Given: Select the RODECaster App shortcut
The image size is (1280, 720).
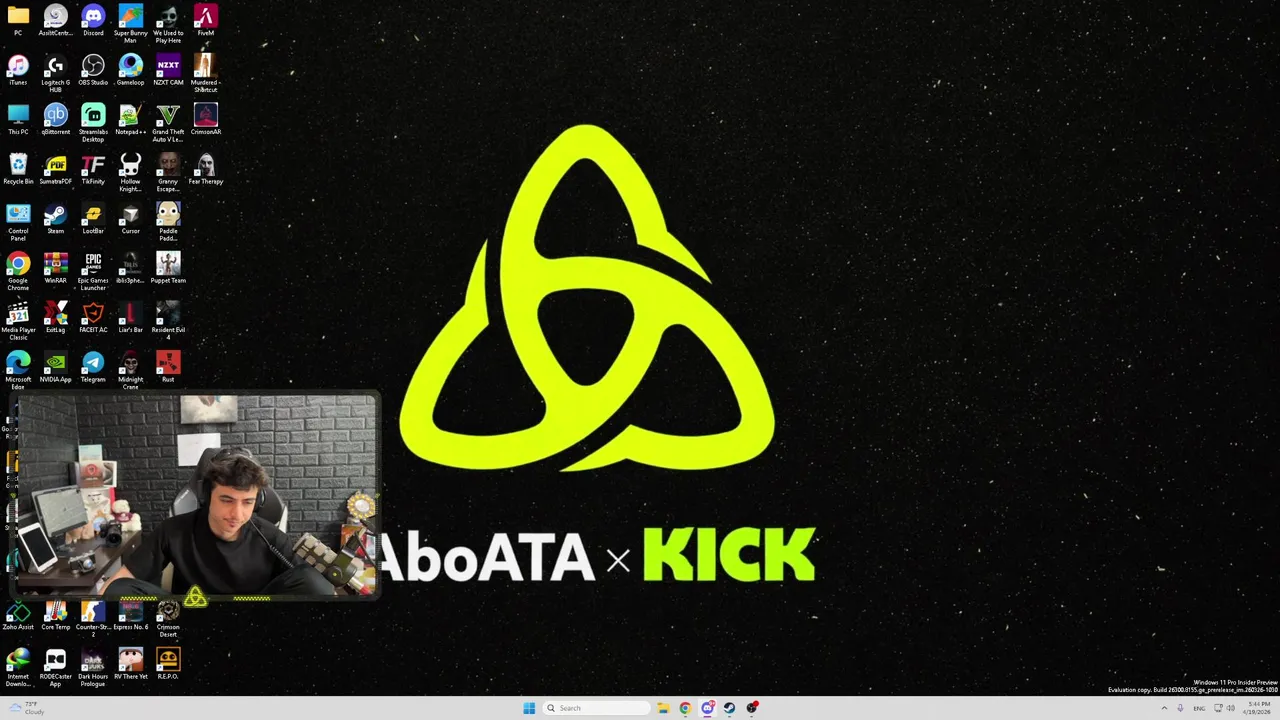Looking at the screenshot, I should tap(55, 668).
